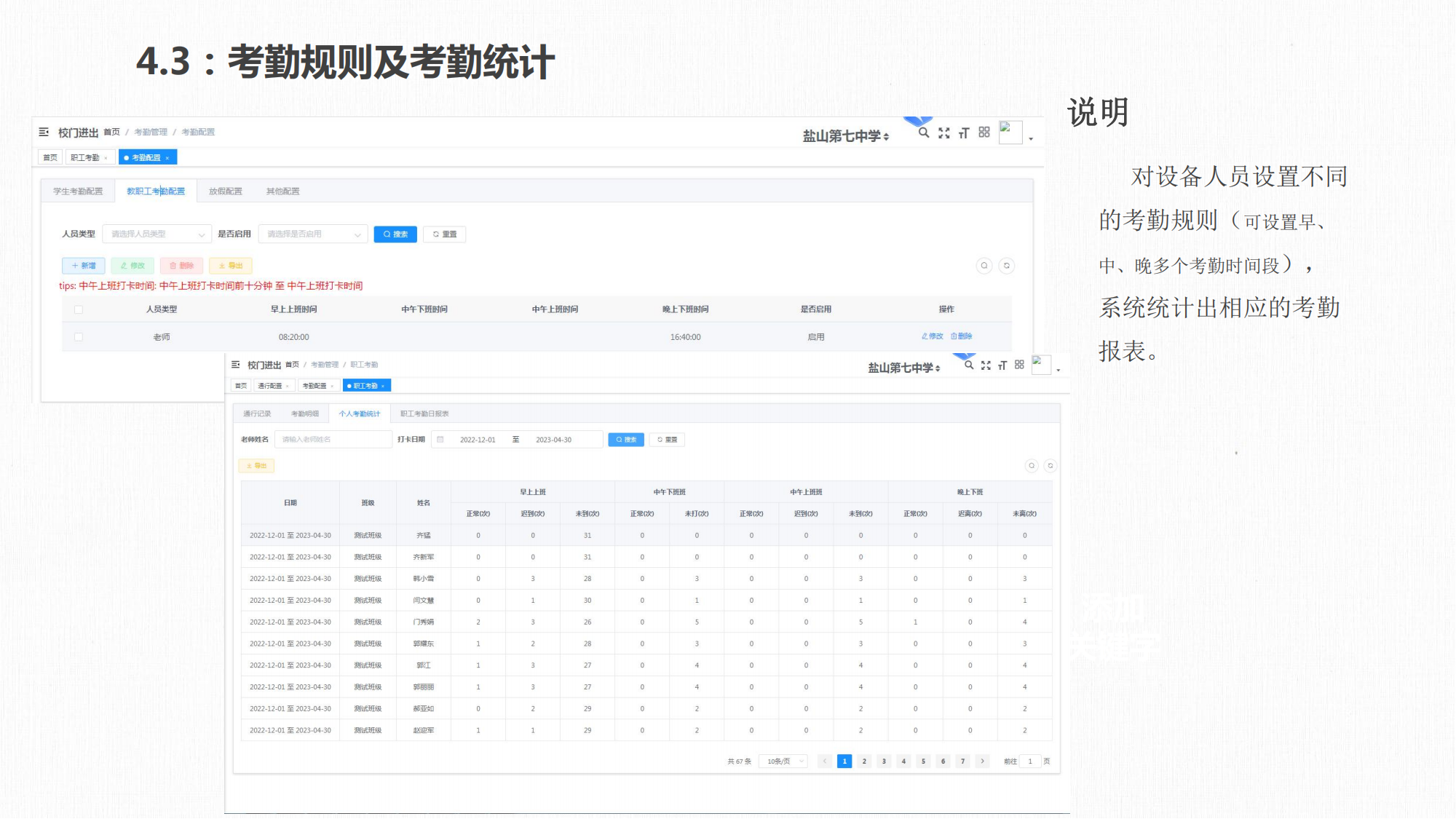Click the 新增 add button
Screen dimensions: 1456x819
(x=84, y=266)
